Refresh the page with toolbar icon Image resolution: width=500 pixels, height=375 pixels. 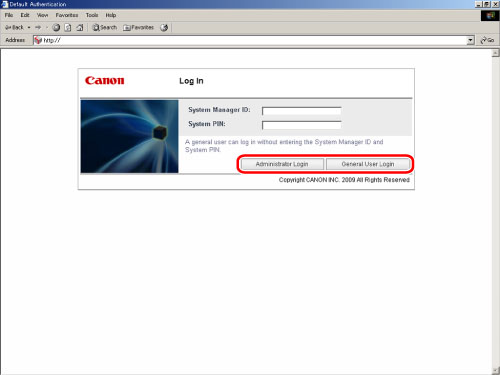tap(68, 28)
